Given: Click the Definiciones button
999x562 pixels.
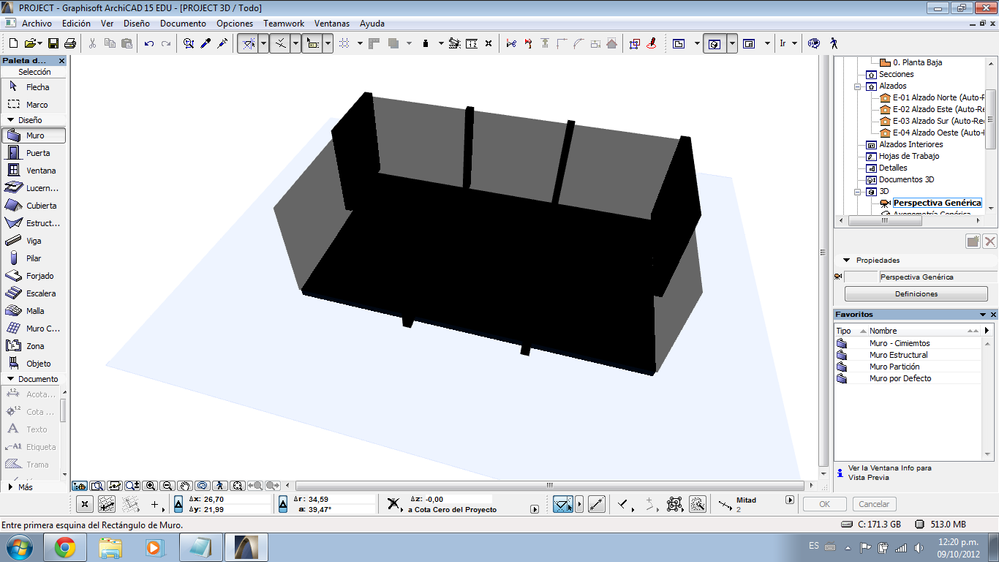Looking at the screenshot, I should coord(916,294).
